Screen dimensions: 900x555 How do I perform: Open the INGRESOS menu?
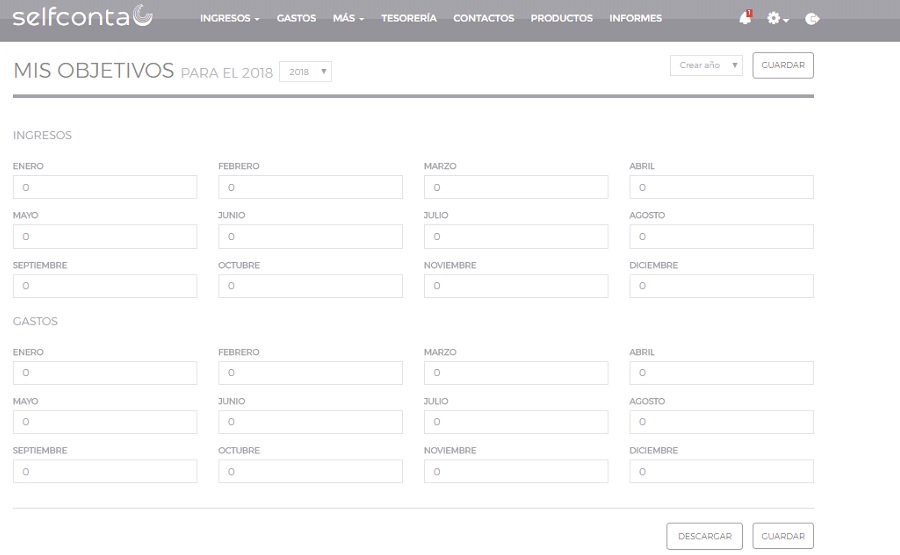pos(230,18)
